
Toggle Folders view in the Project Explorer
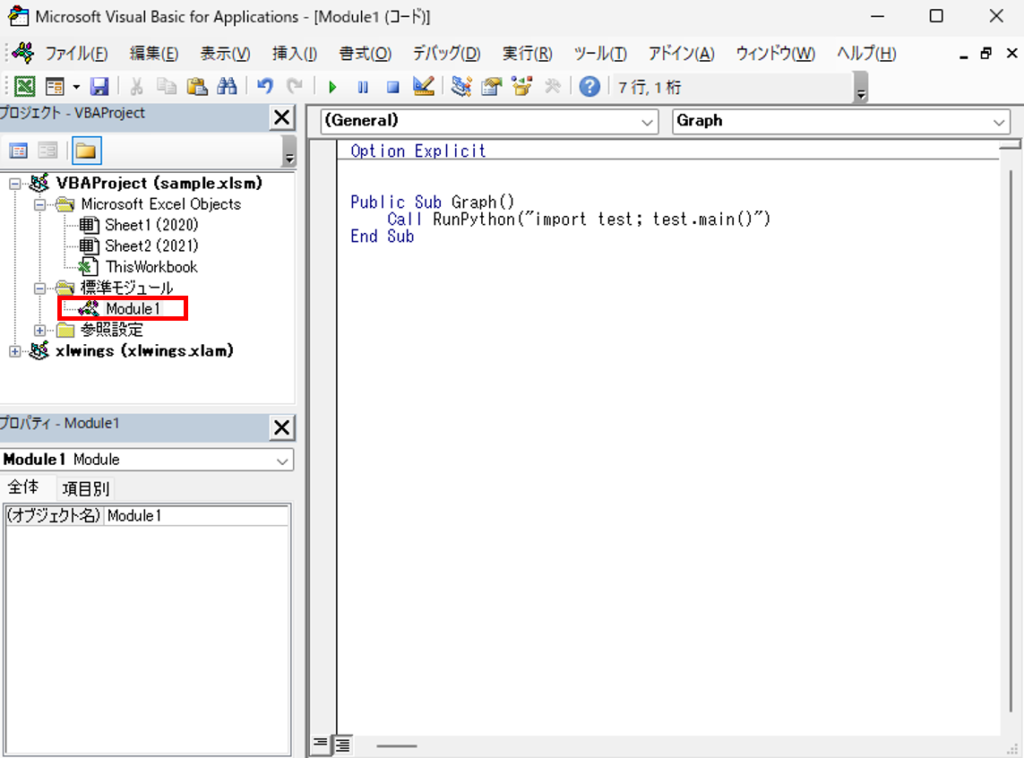pyautogui.click(x=85, y=150)
